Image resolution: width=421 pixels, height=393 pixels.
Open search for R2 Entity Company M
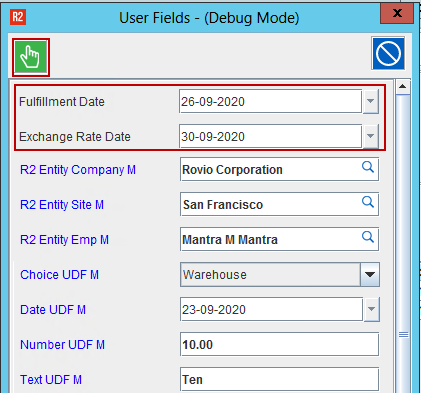point(368,167)
